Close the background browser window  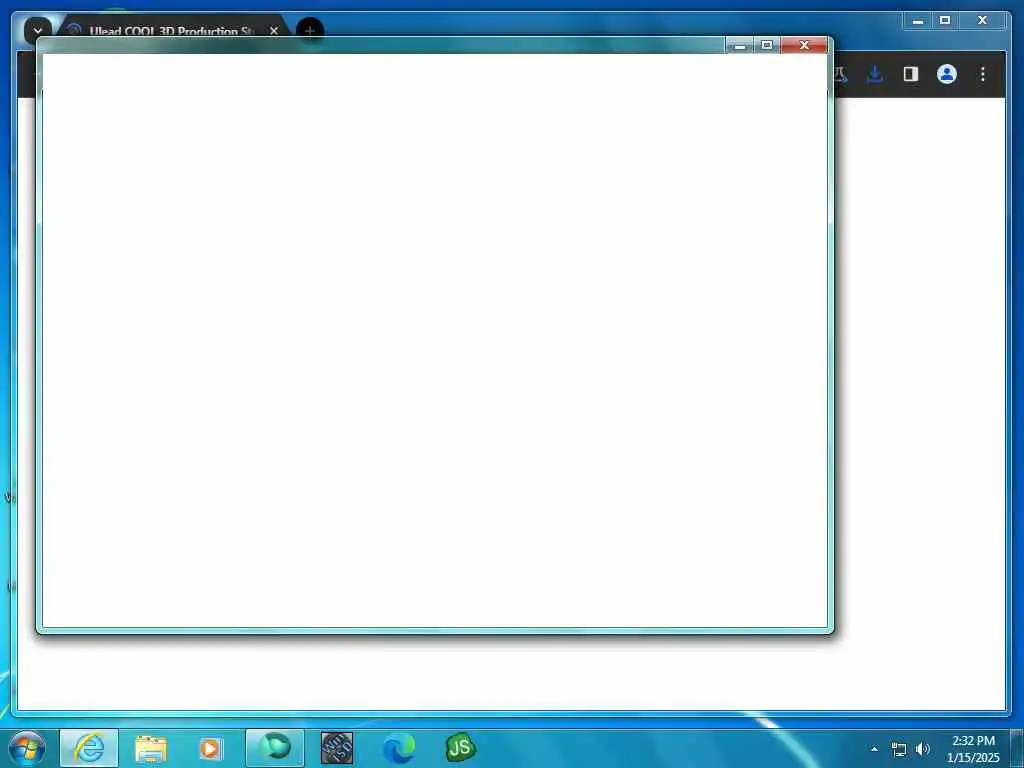click(982, 21)
